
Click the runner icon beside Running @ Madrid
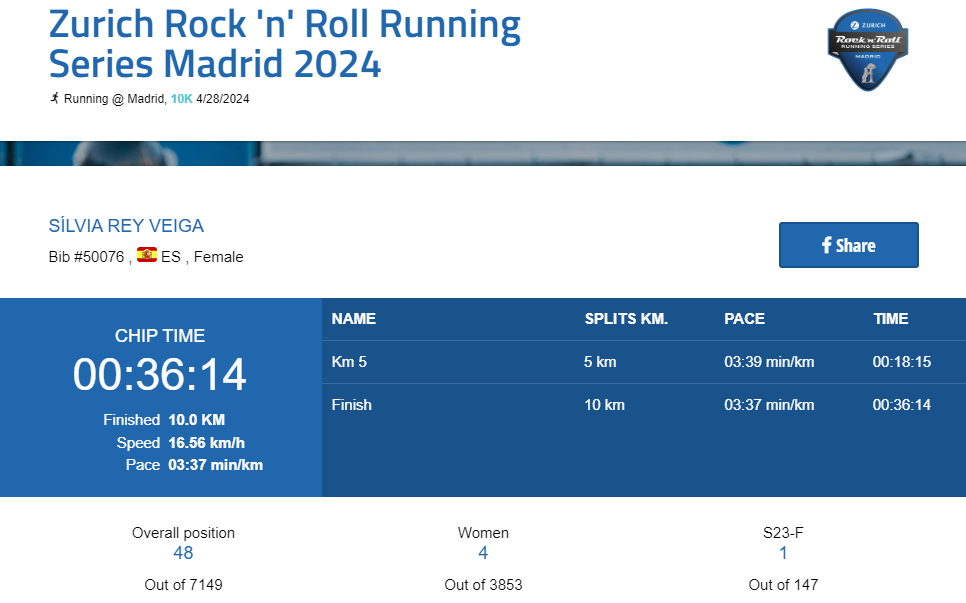55,98
